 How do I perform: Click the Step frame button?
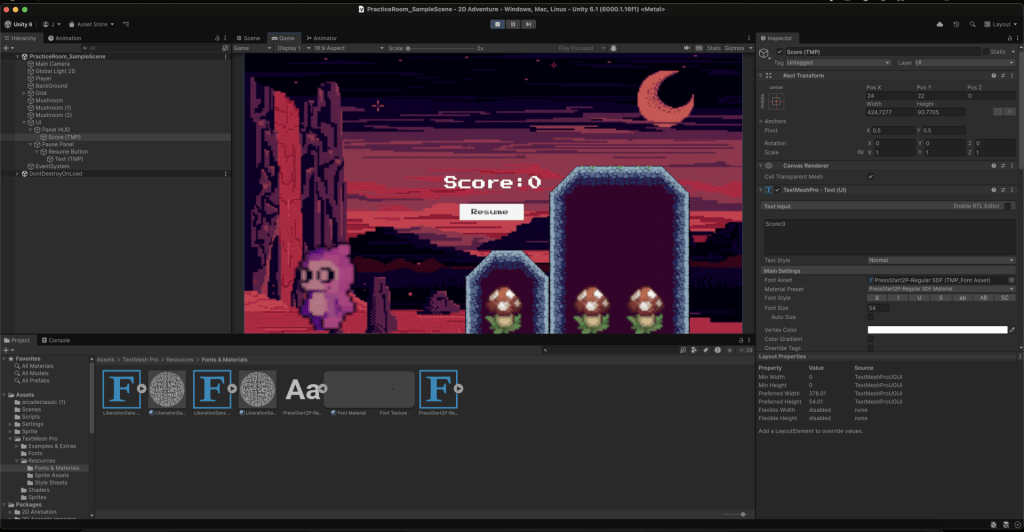(x=527, y=24)
